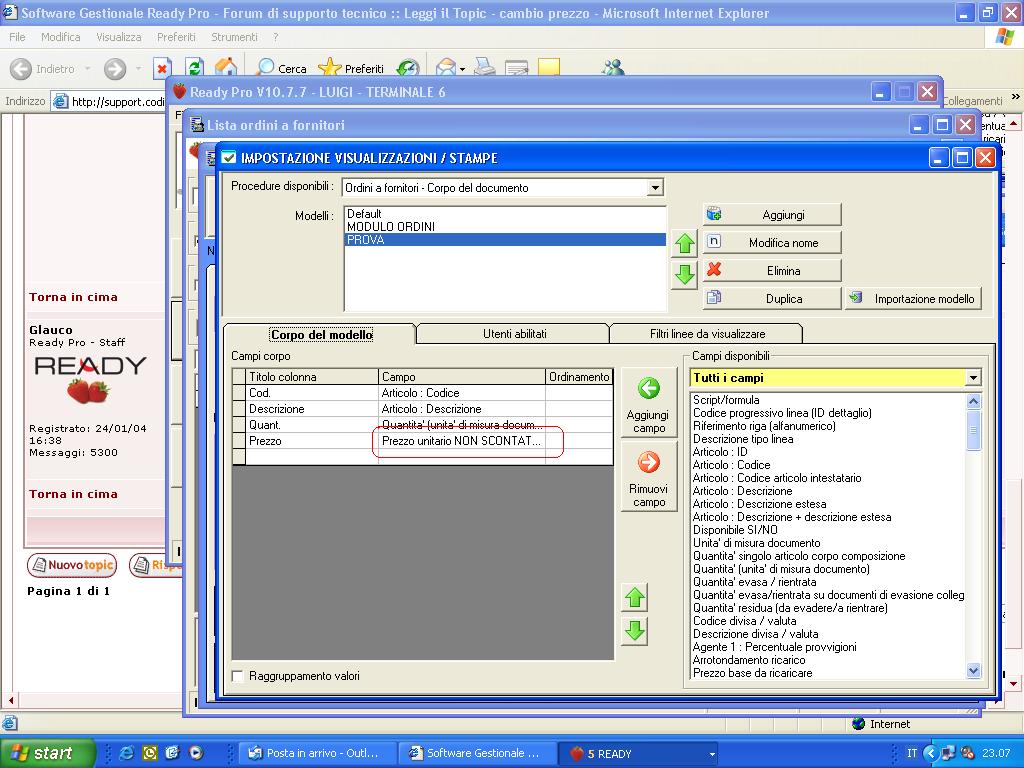Open the Strumenti menu
Viewport: 1024px width, 768px height.
(234, 37)
